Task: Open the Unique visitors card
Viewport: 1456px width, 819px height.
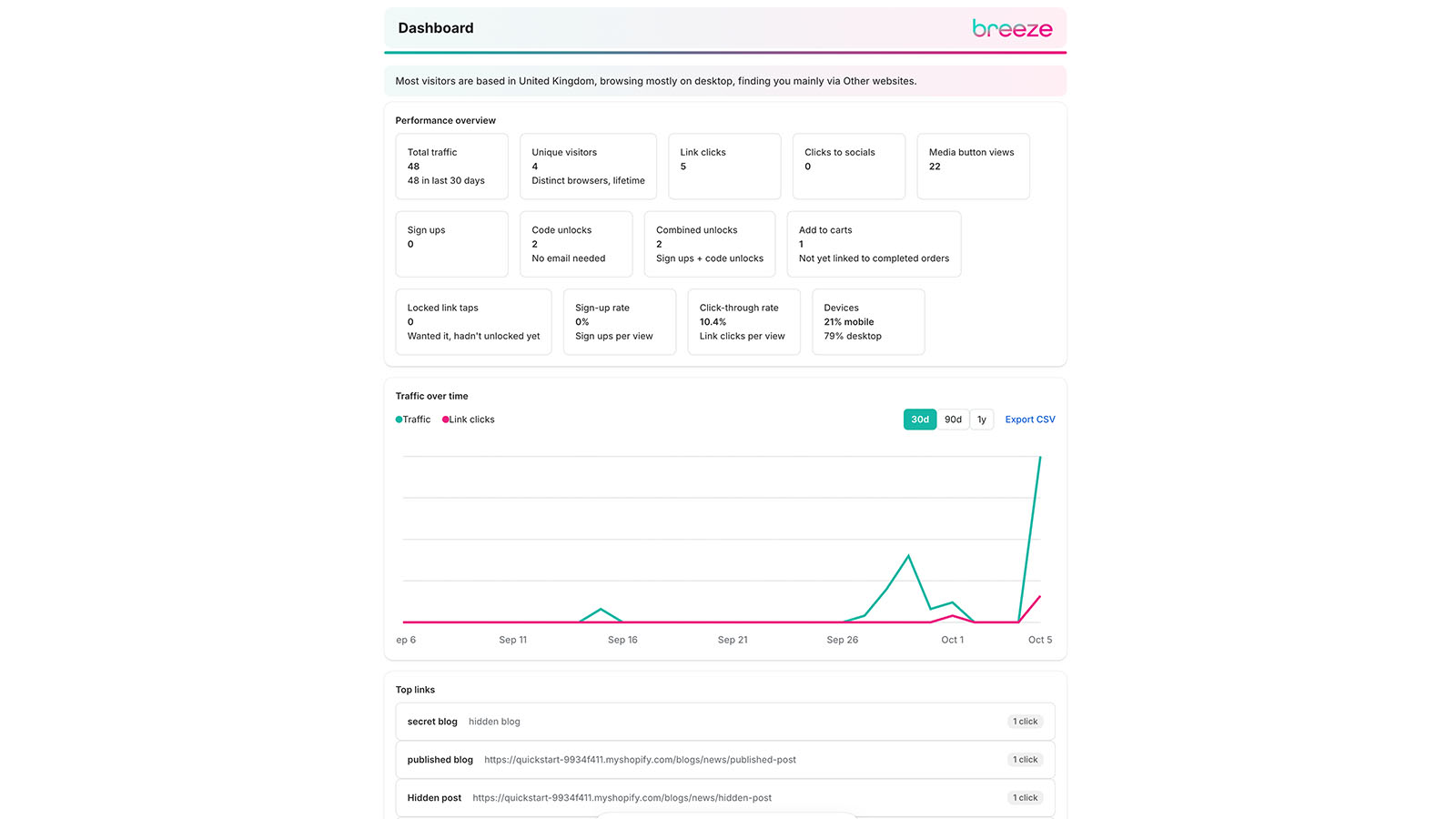Action: click(x=588, y=167)
